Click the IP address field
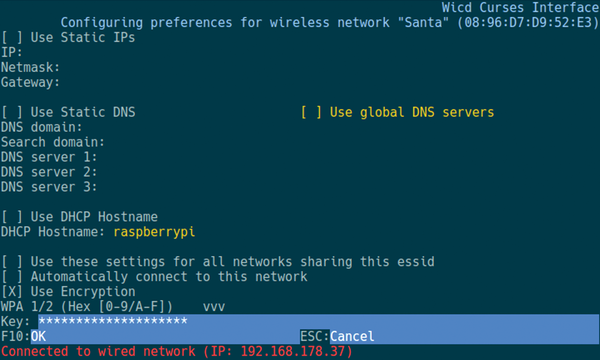This screenshot has height=360, width=600. coord(311,52)
